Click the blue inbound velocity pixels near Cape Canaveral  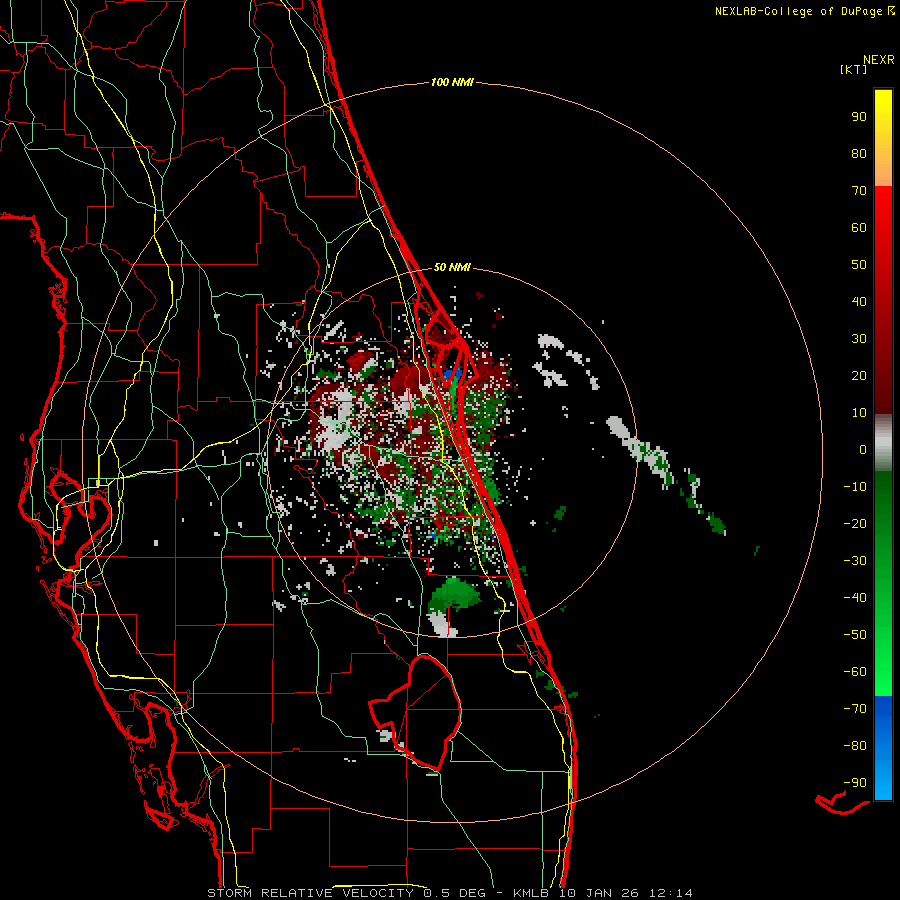coord(452,376)
